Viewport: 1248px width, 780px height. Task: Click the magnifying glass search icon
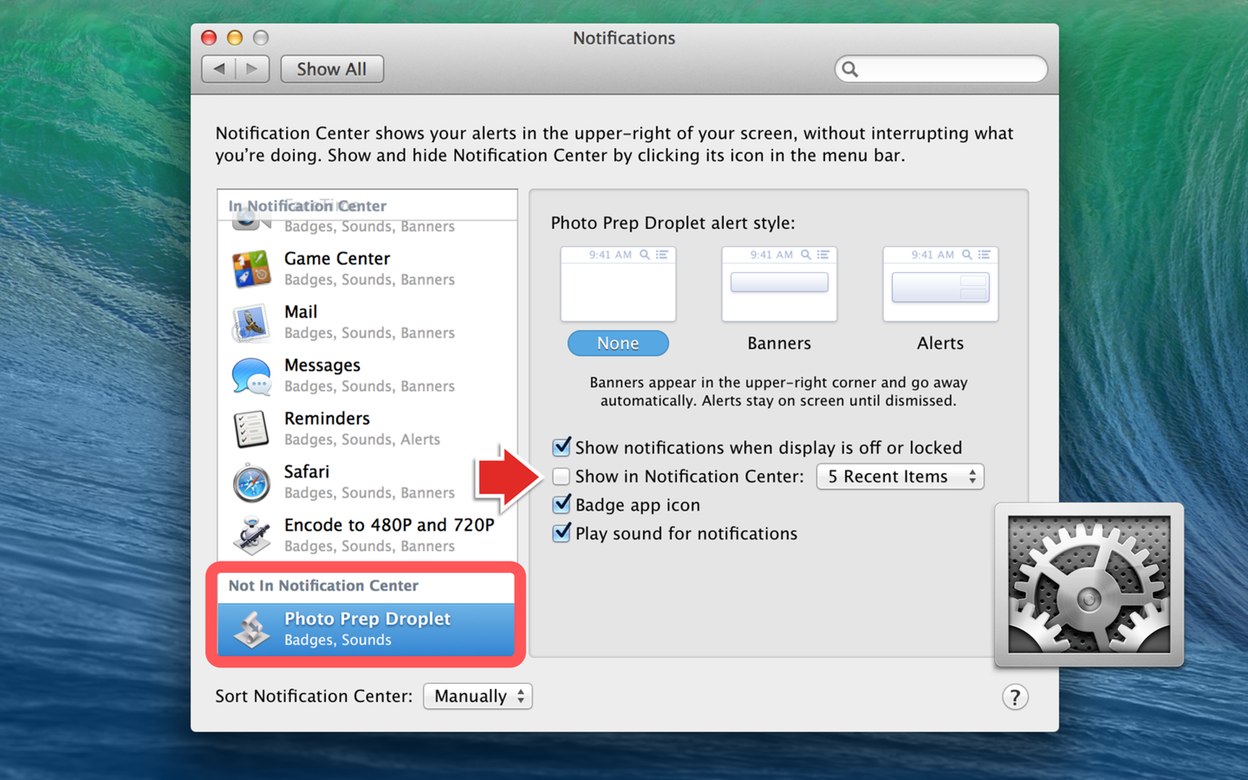point(850,69)
